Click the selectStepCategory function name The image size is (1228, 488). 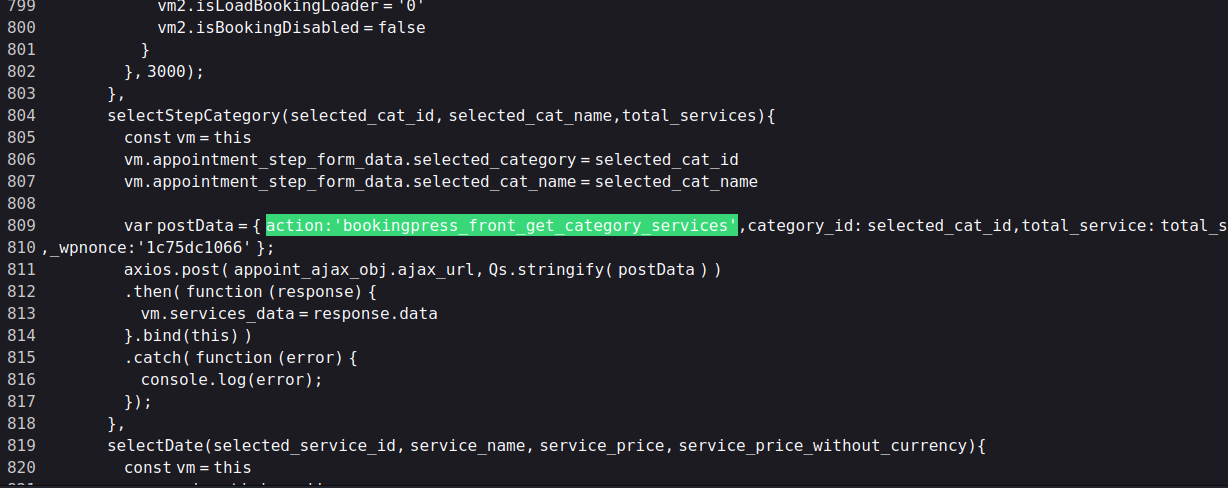pos(194,115)
